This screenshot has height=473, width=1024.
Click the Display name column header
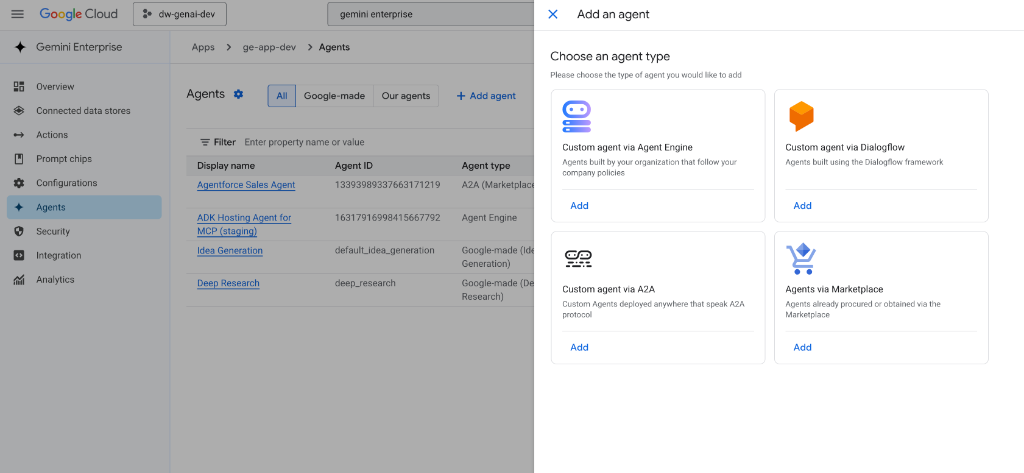point(226,166)
